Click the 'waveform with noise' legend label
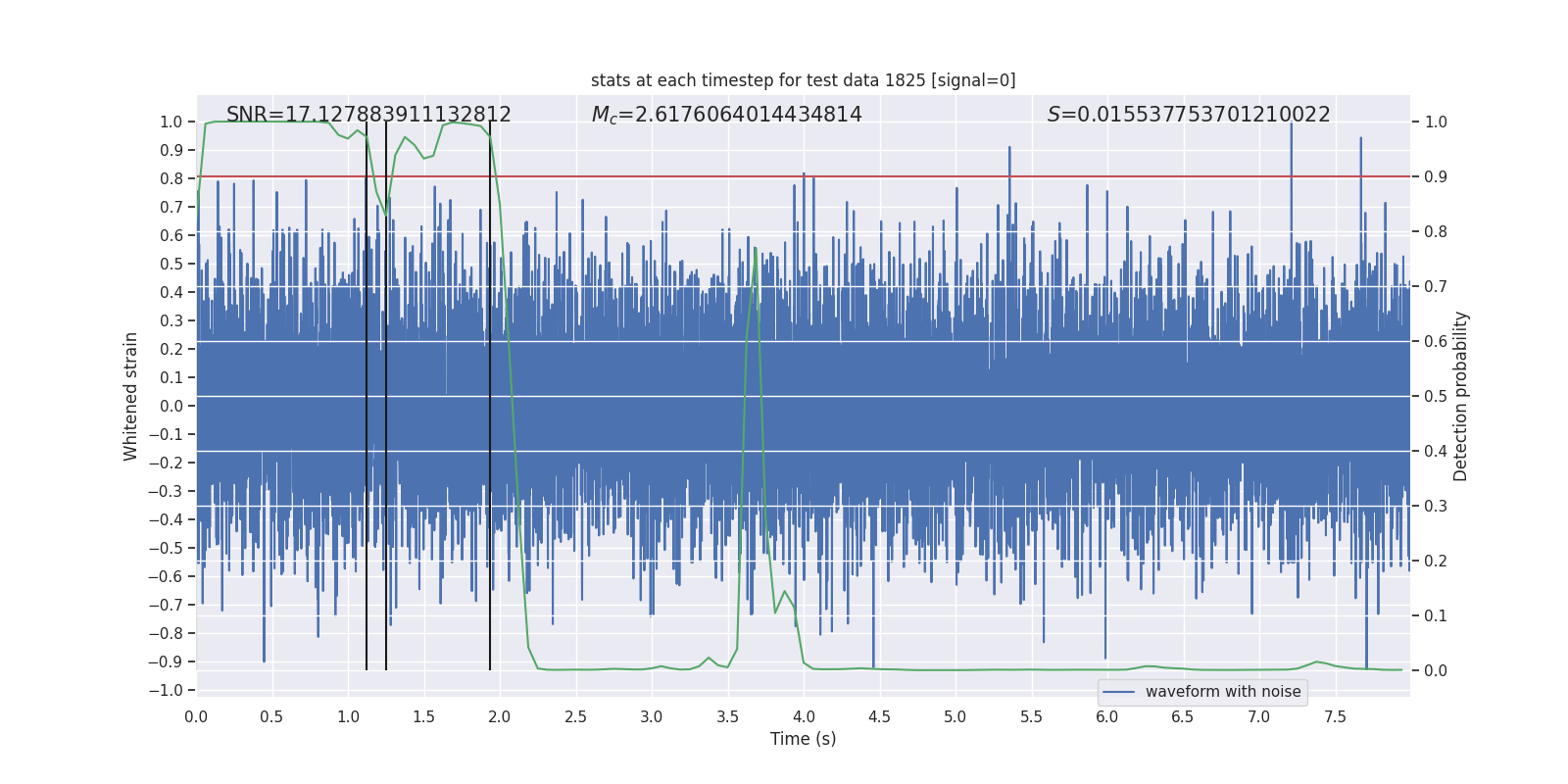Image resolution: width=1568 pixels, height=784 pixels. (1223, 692)
